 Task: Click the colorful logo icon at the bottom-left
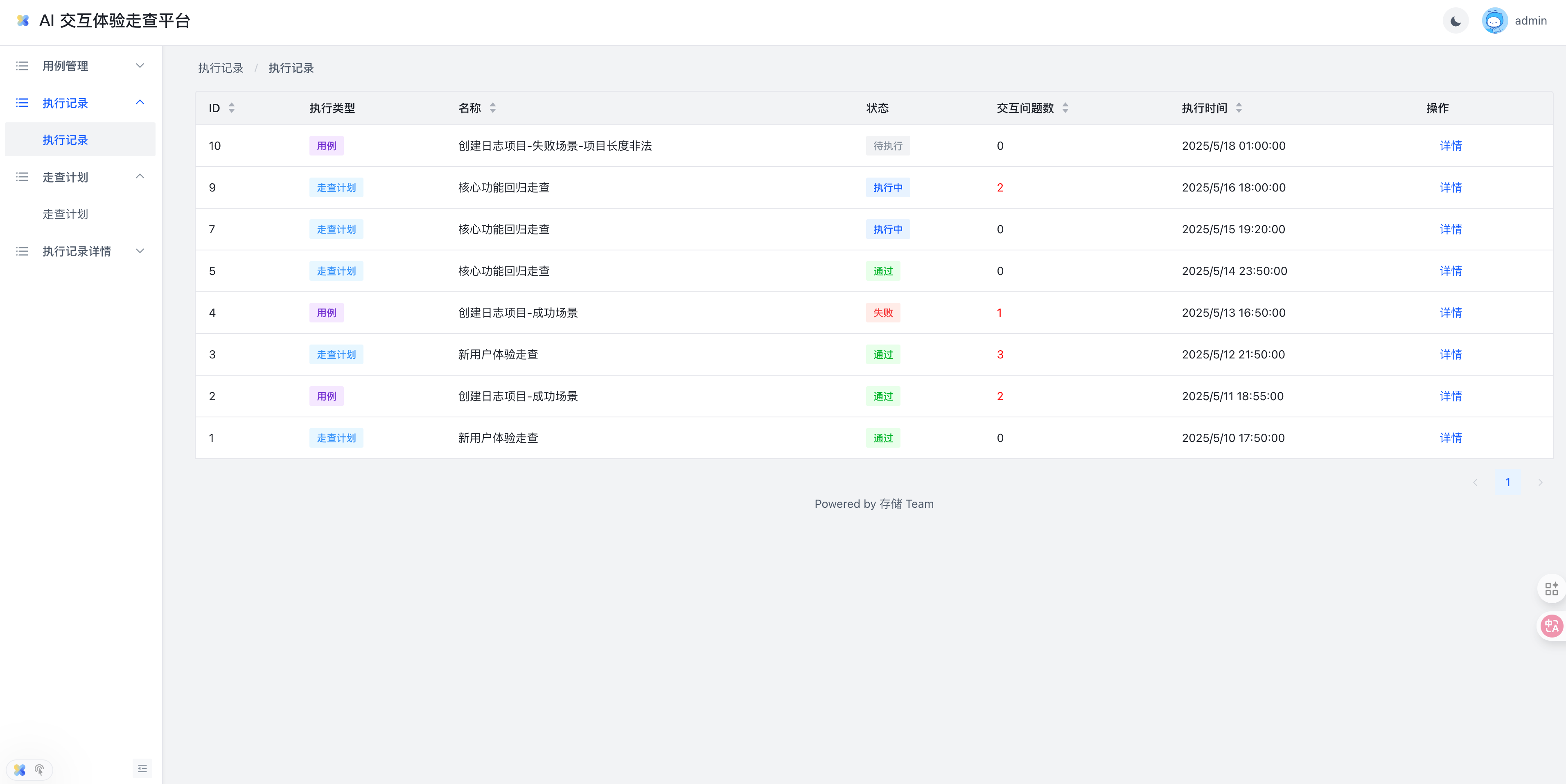(20, 770)
